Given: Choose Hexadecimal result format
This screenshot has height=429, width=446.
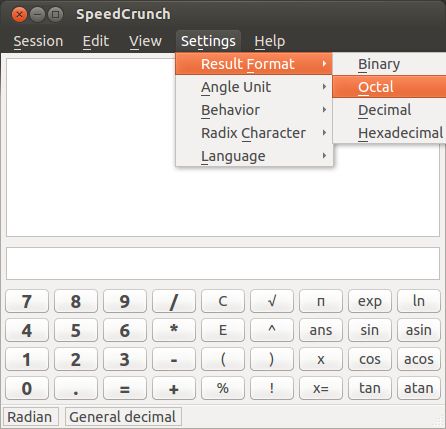Looking at the screenshot, I should pyautogui.click(x=389, y=133).
